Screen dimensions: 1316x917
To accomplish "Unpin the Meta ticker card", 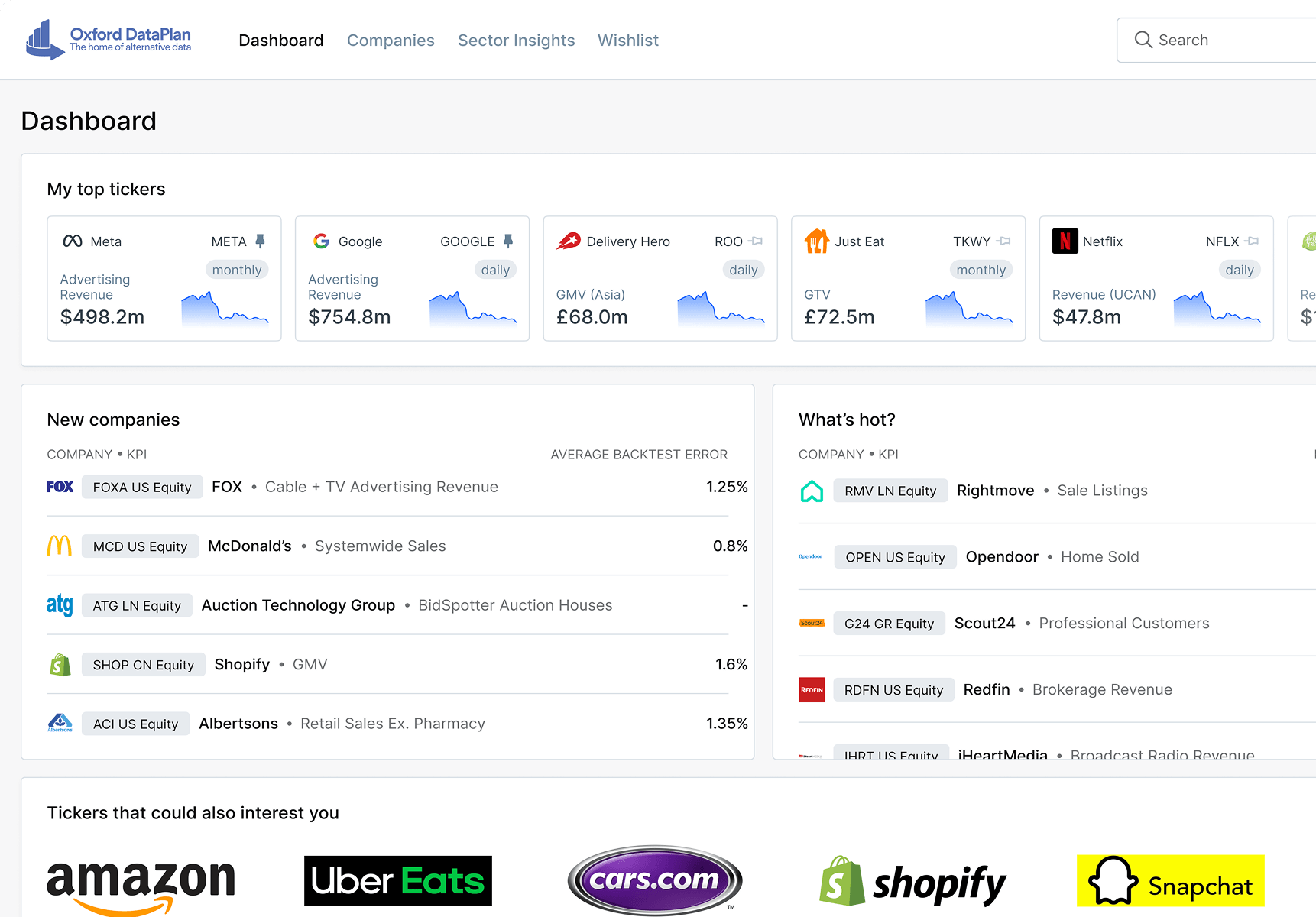I will click(x=260, y=241).
